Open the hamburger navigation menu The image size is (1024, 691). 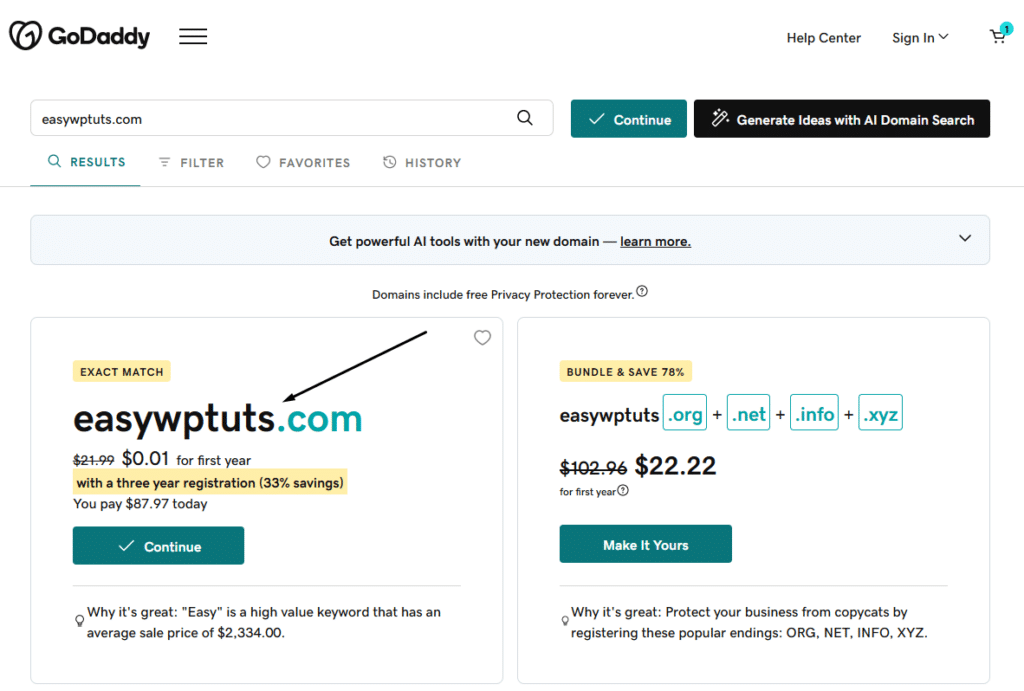coord(193,37)
